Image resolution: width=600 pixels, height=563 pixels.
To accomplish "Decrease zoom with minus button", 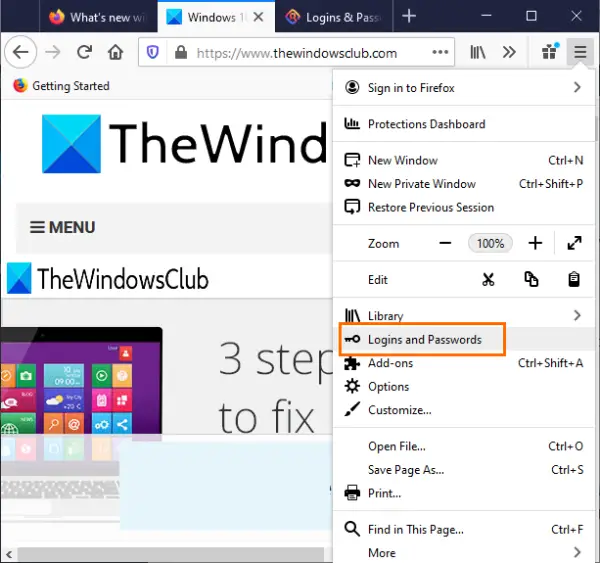I will point(445,243).
